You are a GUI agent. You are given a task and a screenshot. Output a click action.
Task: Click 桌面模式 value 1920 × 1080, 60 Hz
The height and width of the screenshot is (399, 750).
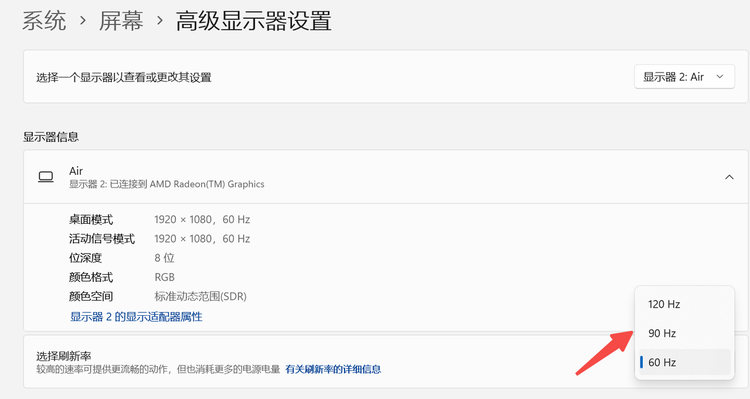[x=202, y=220]
